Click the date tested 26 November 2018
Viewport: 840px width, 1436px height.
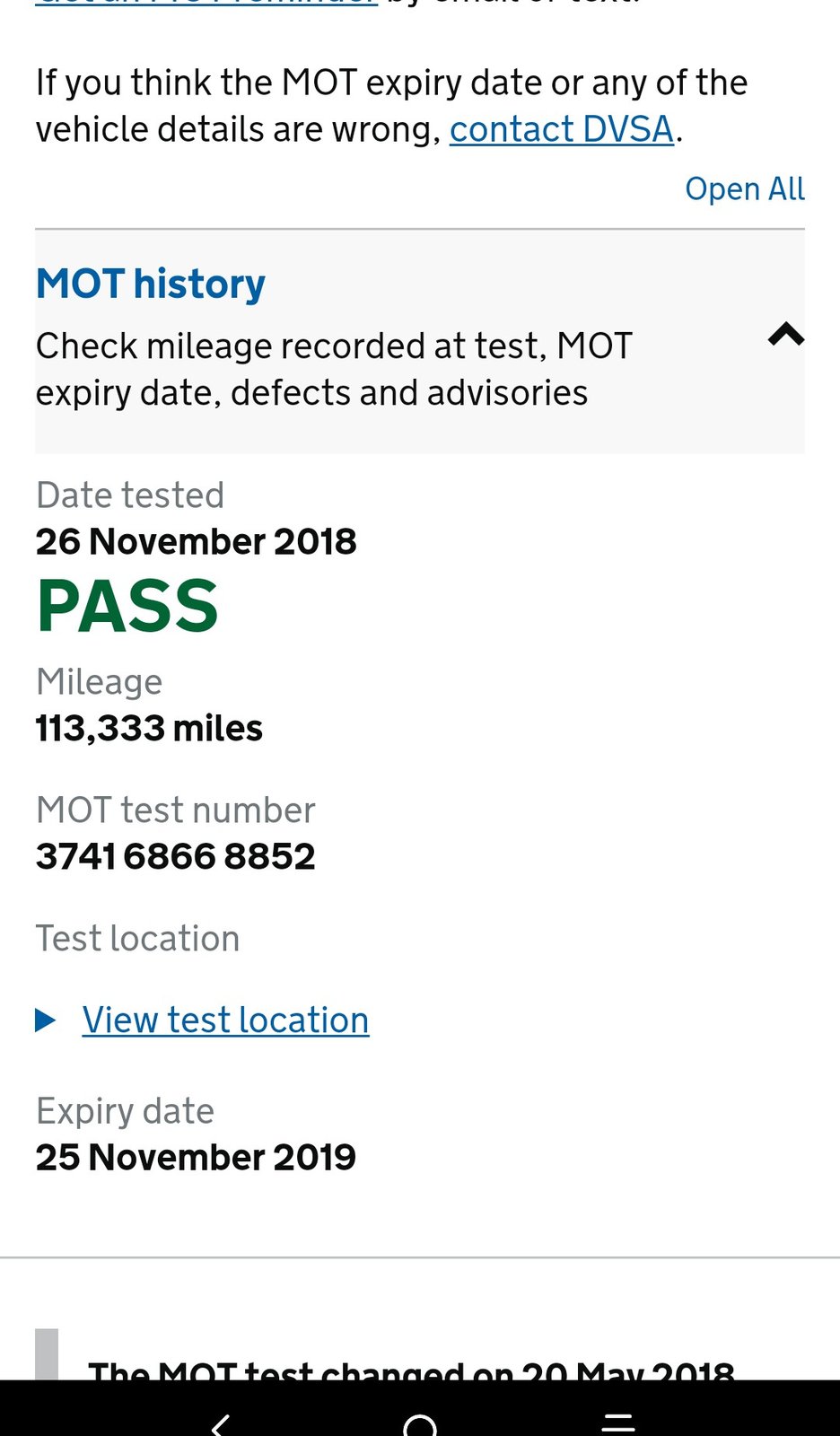click(x=196, y=541)
